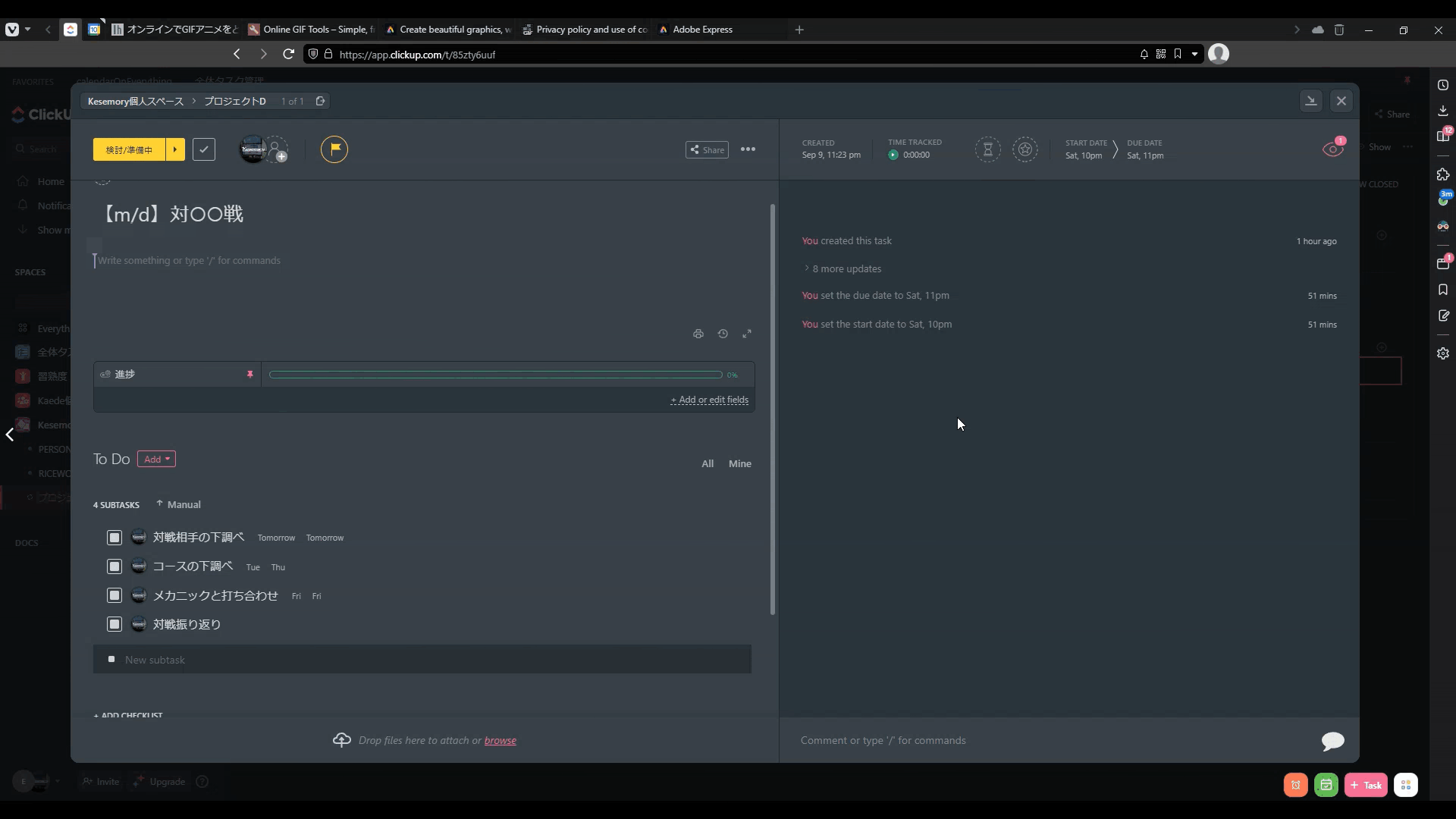Mark task complete with checkmark button
This screenshot has width=1456, height=819.
coord(204,149)
